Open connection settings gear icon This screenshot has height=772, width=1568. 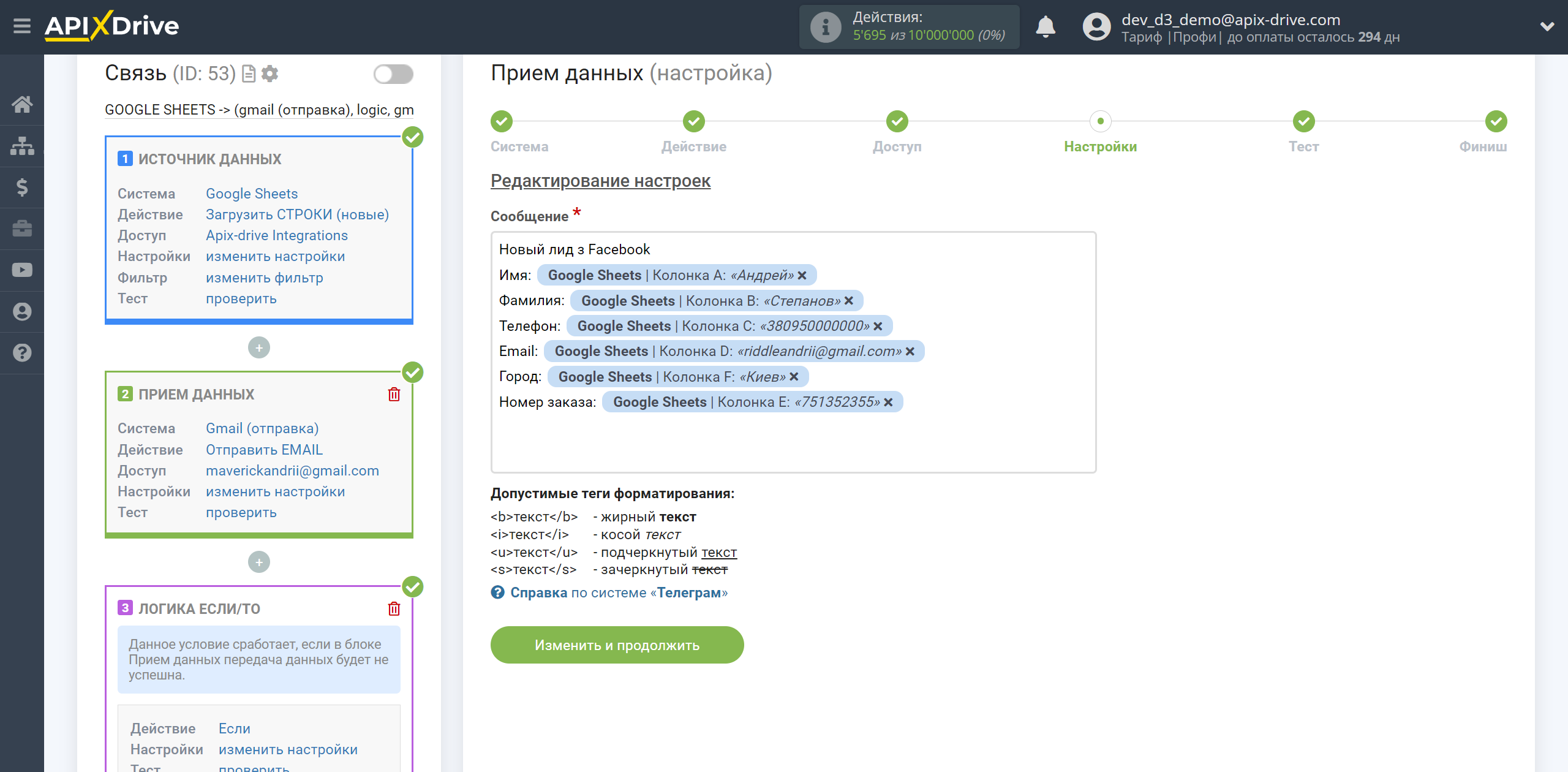[269, 74]
